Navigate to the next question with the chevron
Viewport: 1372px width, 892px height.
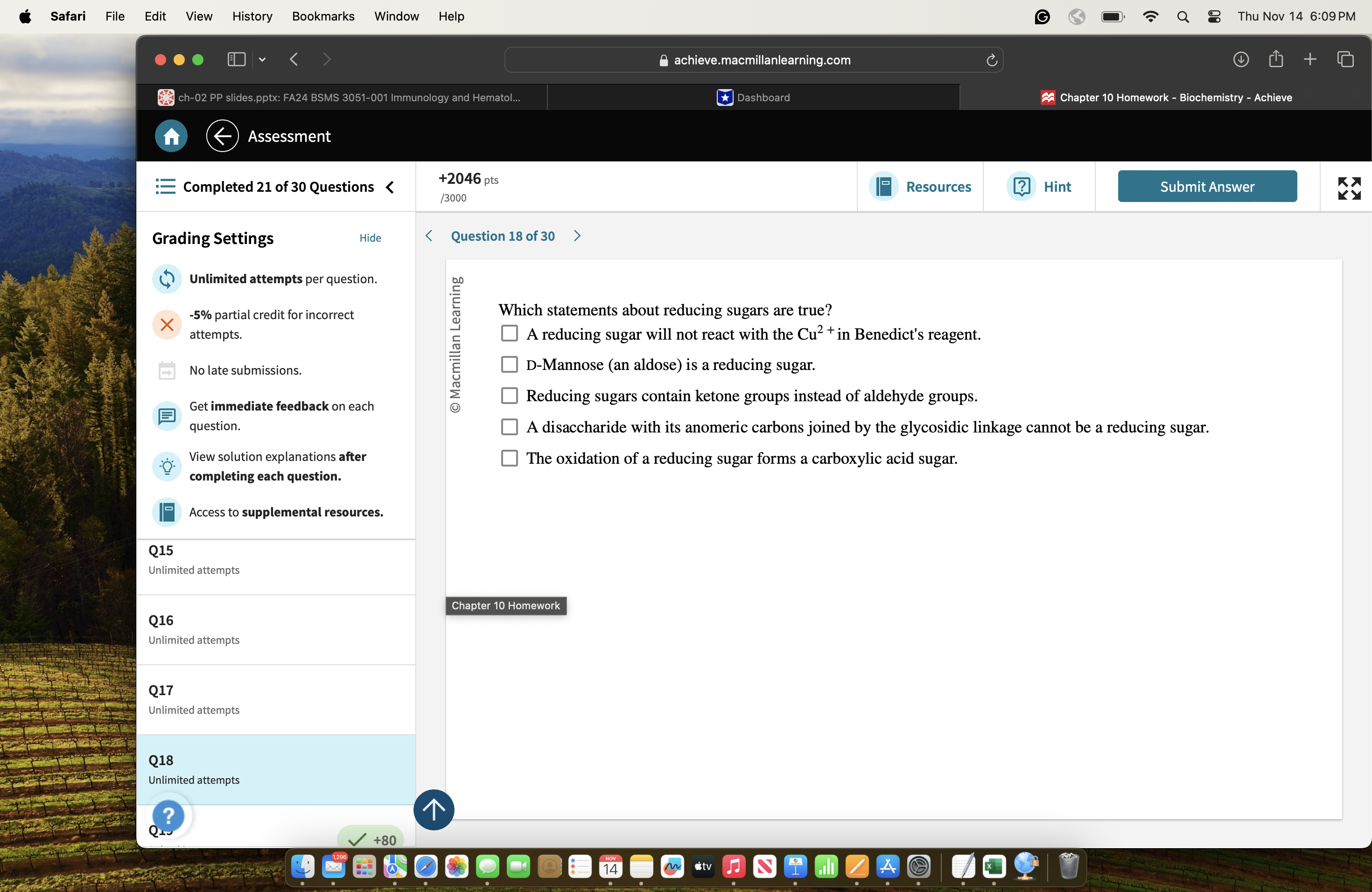click(x=577, y=236)
